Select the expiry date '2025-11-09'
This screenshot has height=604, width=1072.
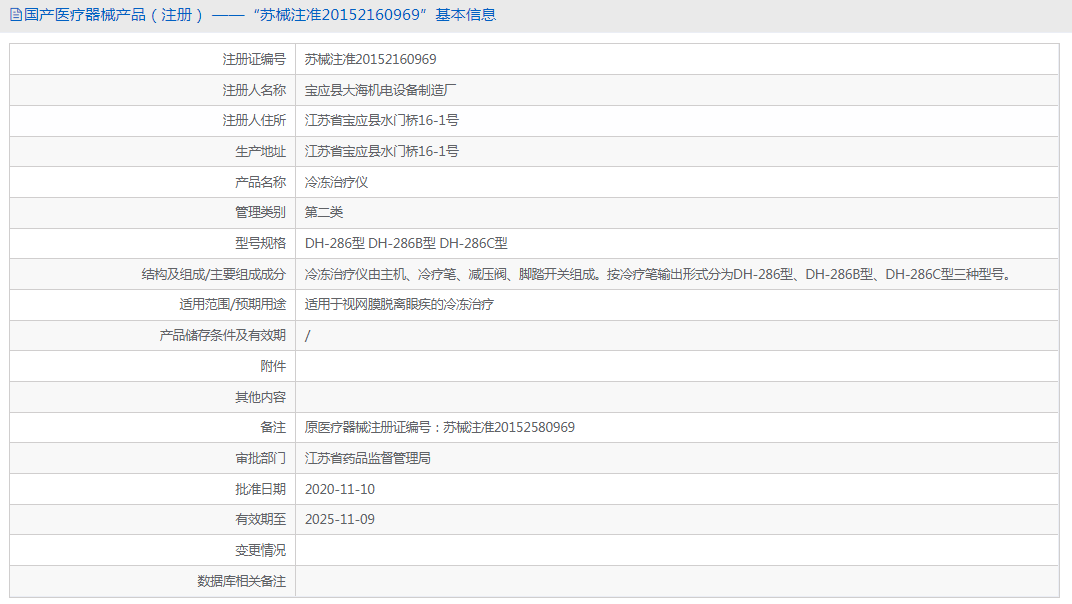point(338,520)
